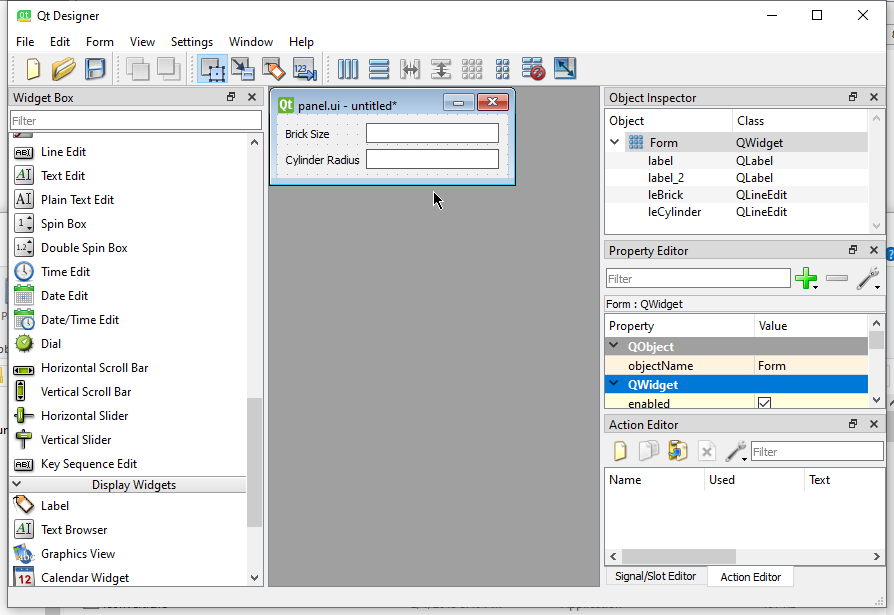Toggle the enabled property checkbox
894x615 pixels.
coord(764,403)
